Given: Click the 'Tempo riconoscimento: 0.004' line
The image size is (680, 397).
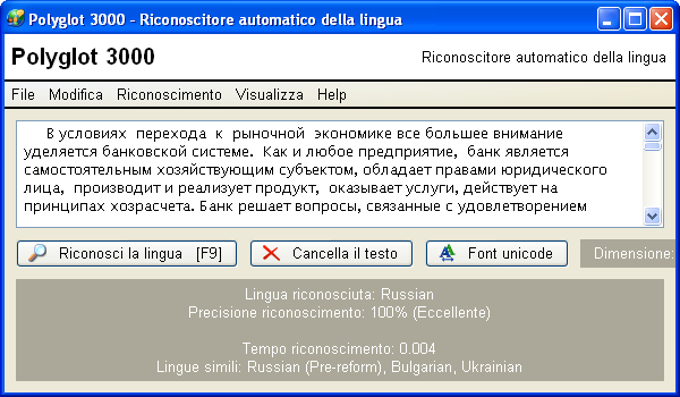Looking at the screenshot, I should (339, 348).
